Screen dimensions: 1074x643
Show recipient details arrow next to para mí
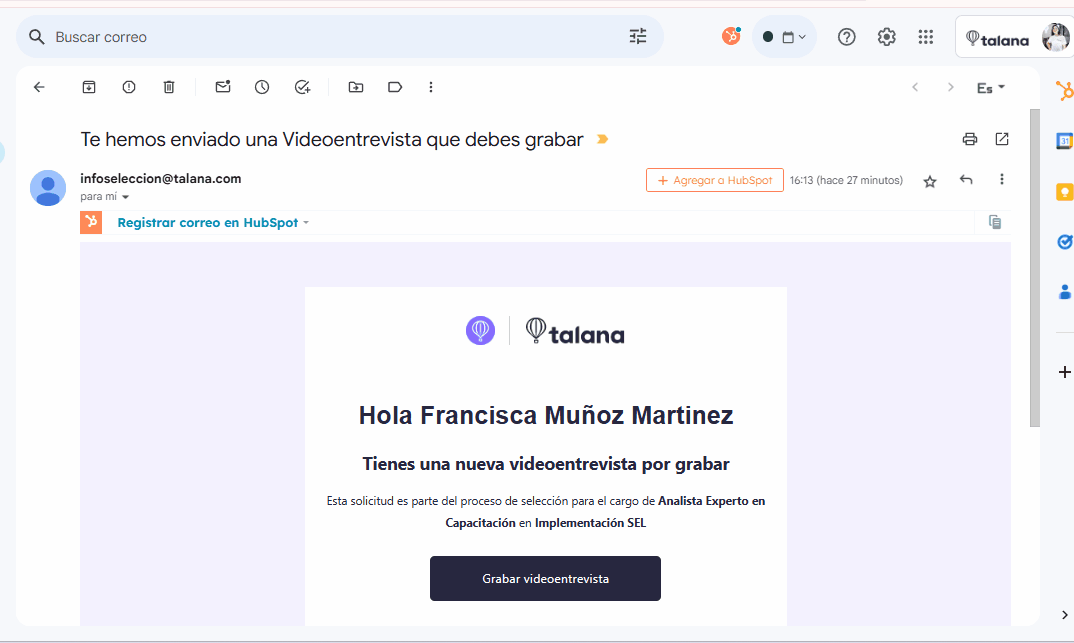(x=125, y=197)
